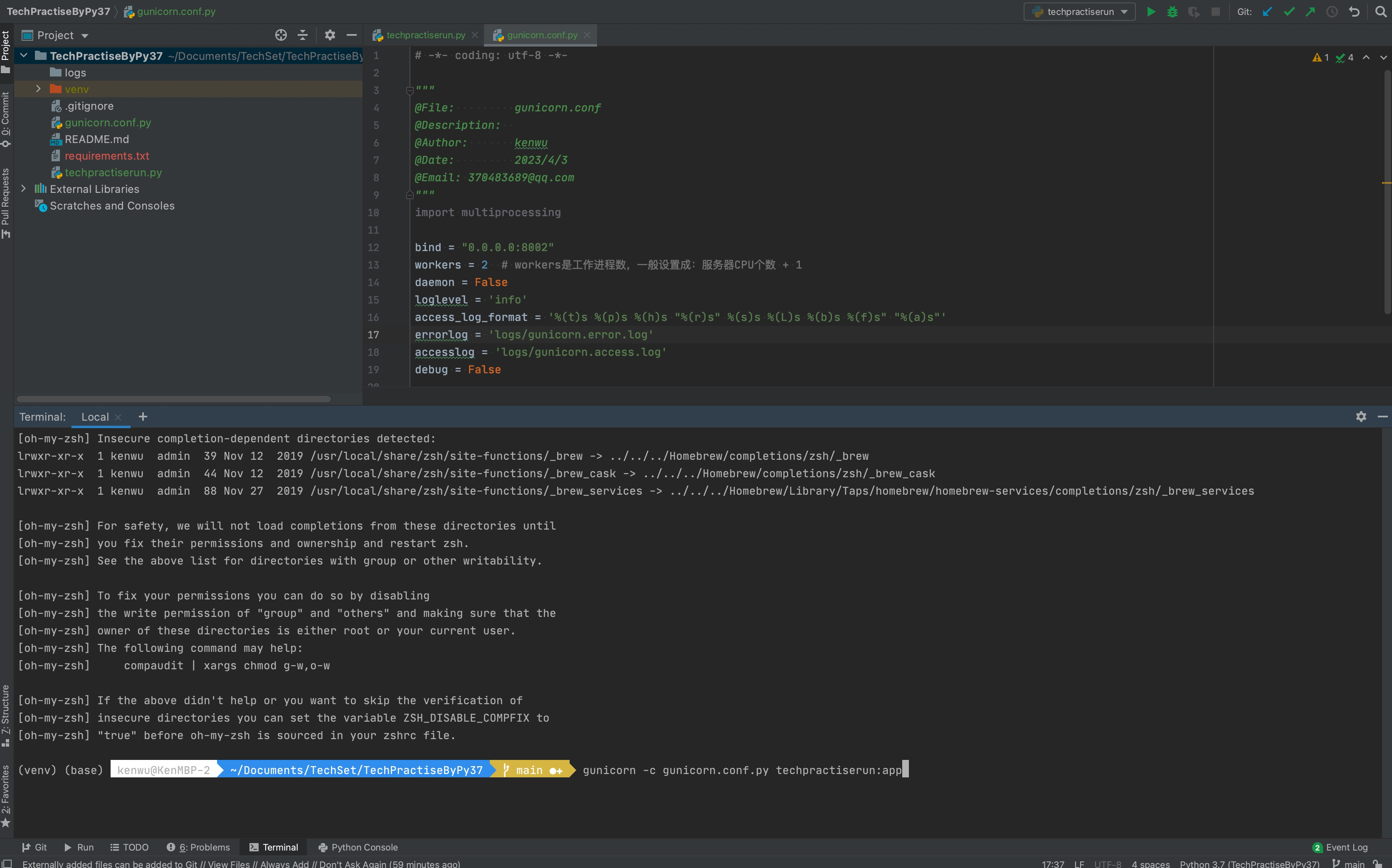Toggle the Structure tool window
1392x868 pixels.
tap(6, 715)
